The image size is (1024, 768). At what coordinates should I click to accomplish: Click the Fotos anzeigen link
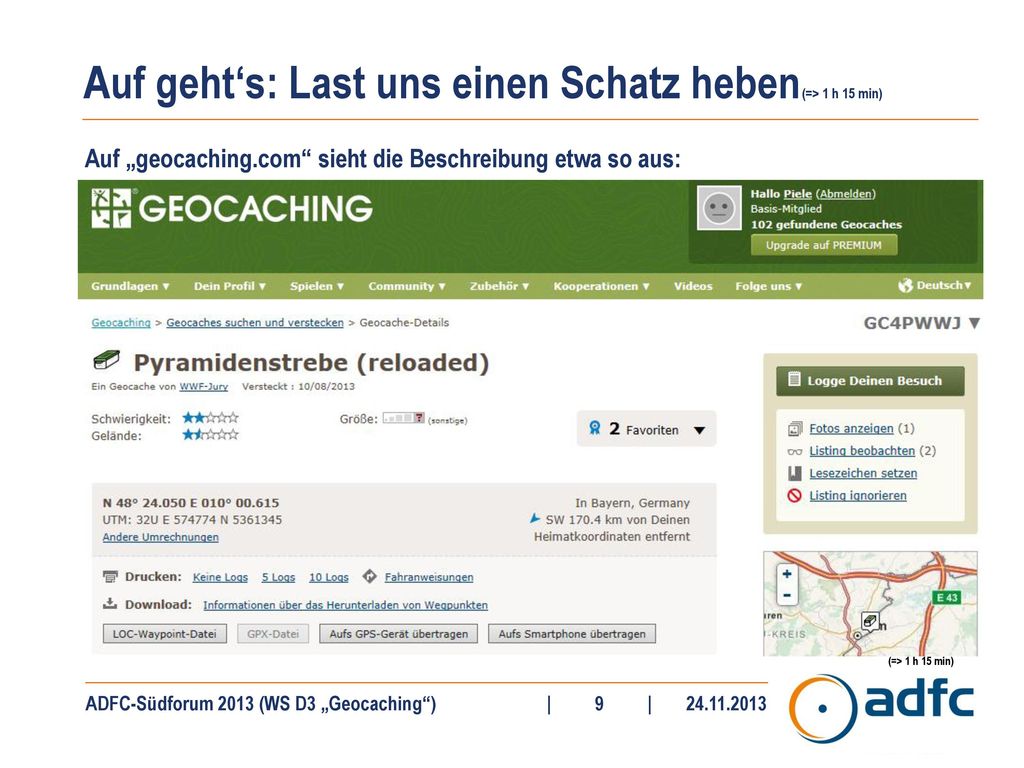(x=851, y=428)
